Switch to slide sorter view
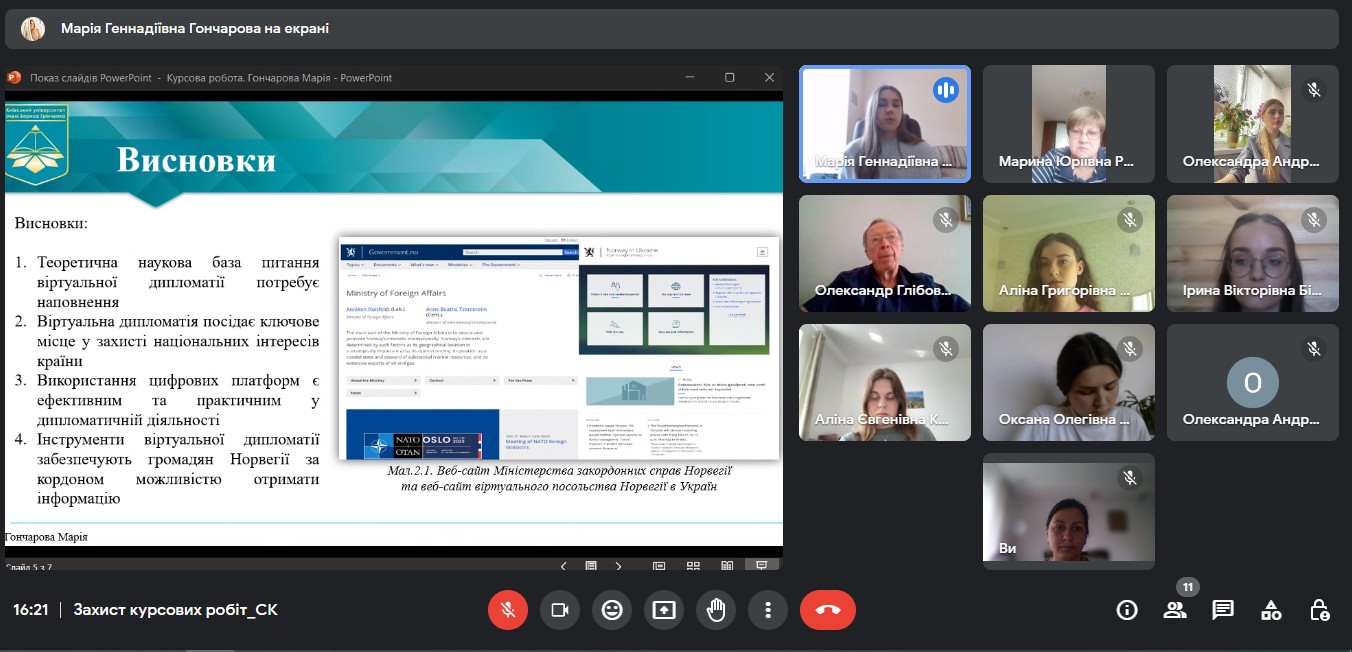This screenshot has height=652, width=1352. 693,566
